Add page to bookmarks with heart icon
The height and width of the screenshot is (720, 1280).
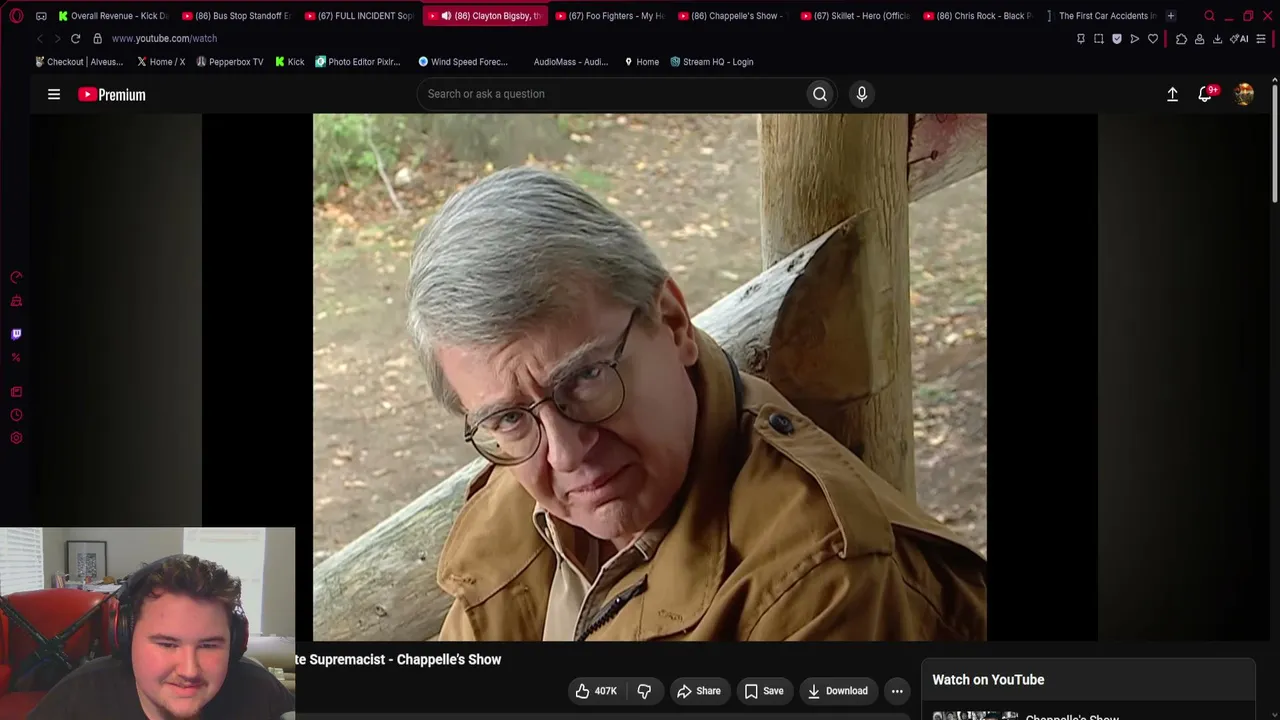click(x=1153, y=39)
